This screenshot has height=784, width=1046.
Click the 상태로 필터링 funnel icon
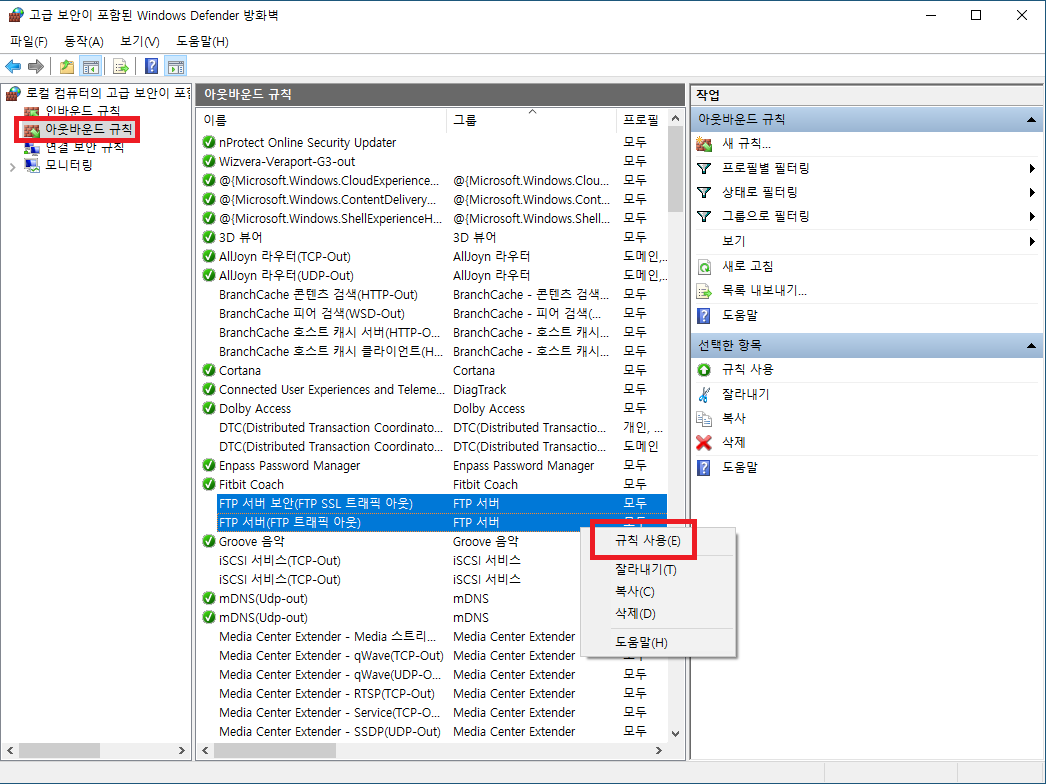point(704,192)
